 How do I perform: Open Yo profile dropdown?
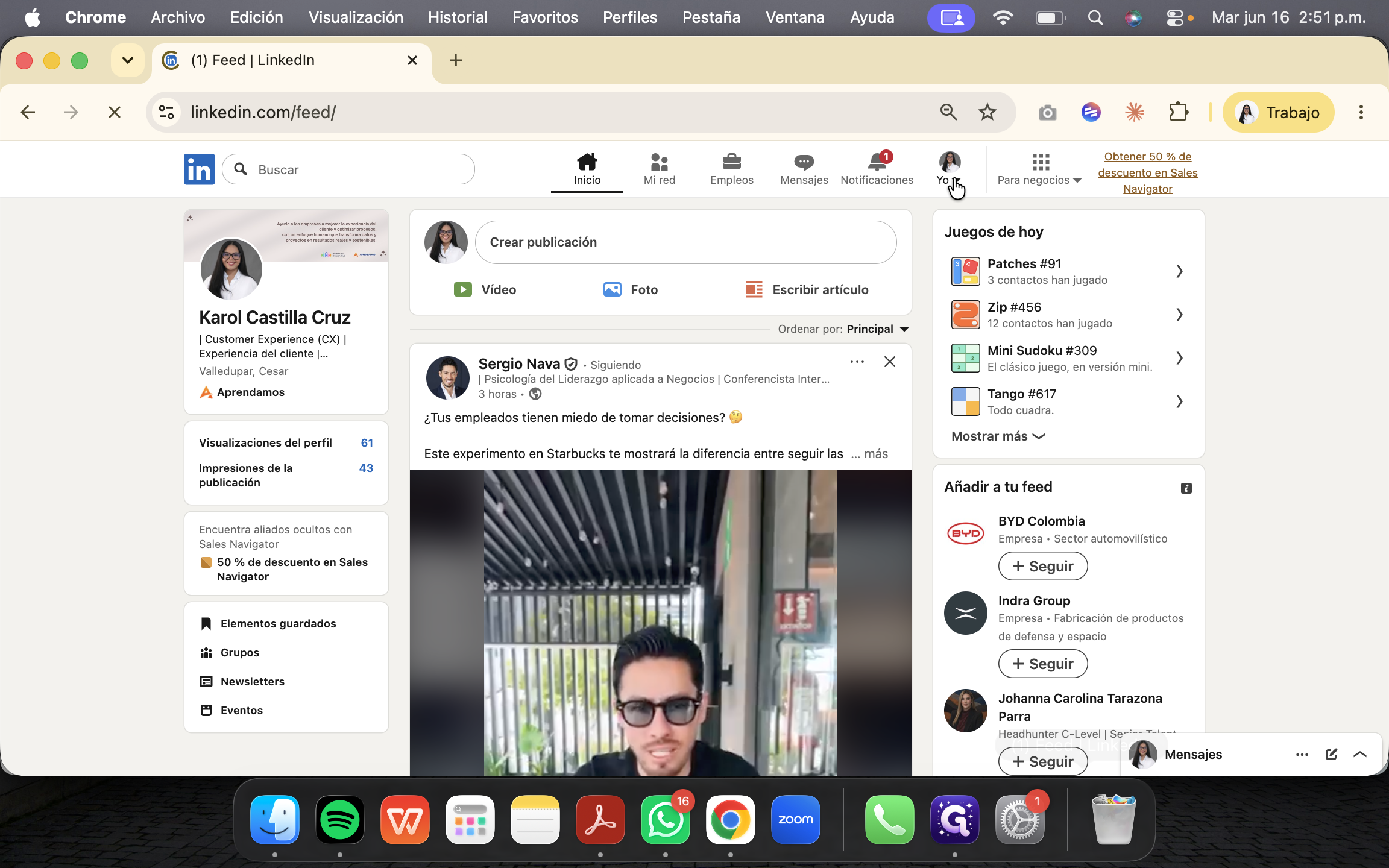click(949, 169)
